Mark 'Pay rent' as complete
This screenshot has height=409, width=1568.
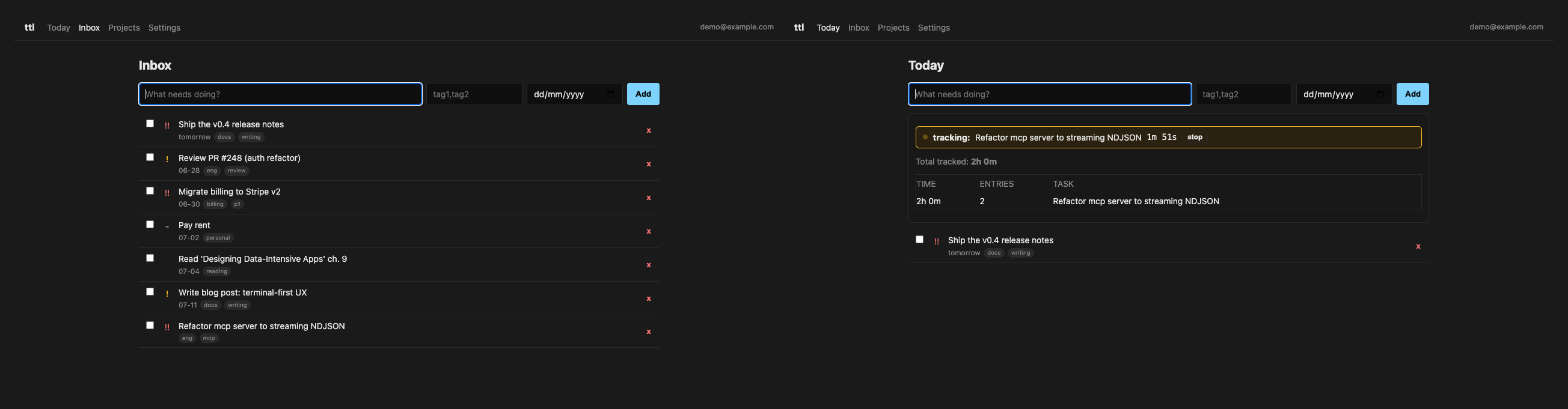[x=150, y=224]
